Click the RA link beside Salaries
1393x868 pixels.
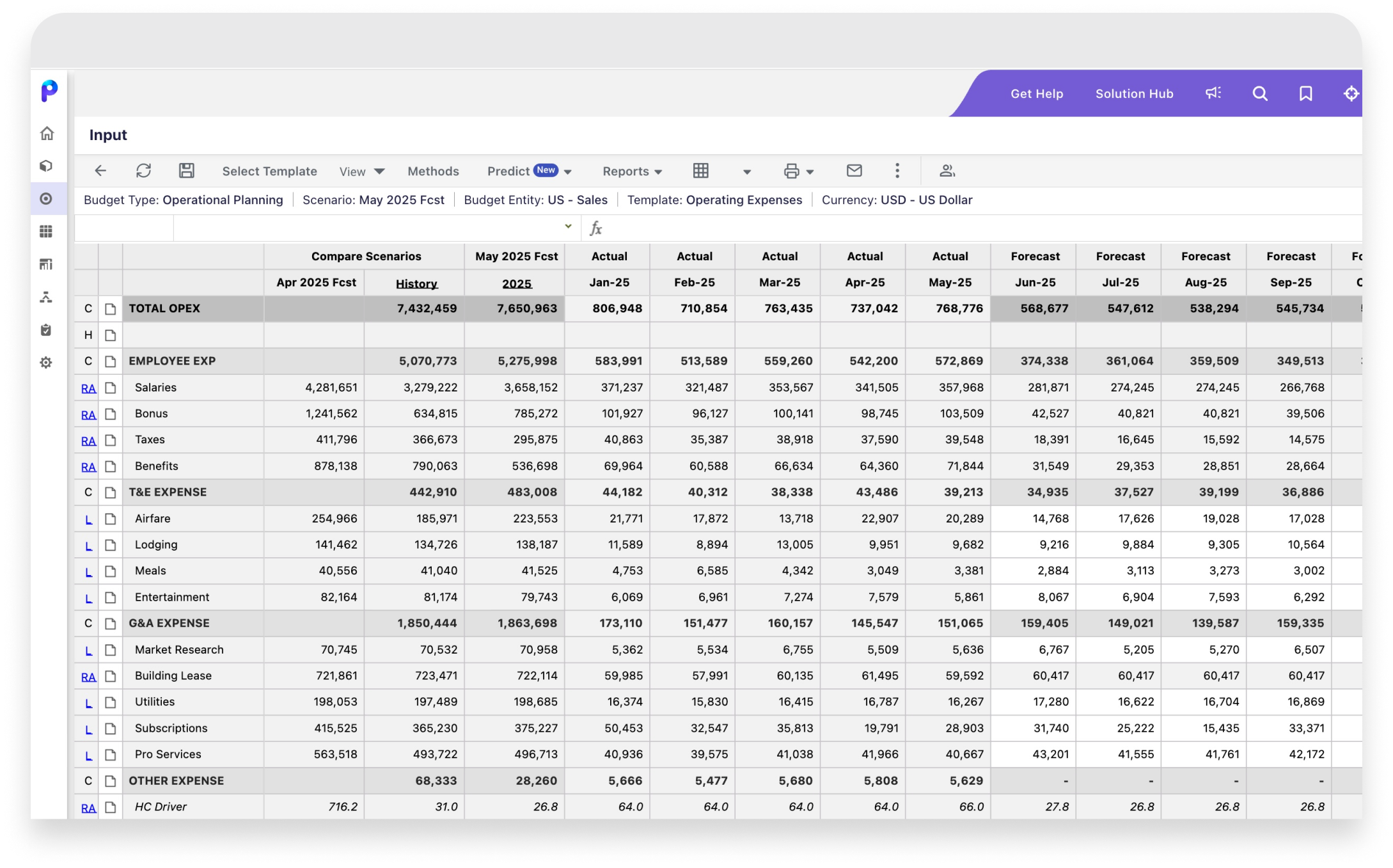pyautogui.click(x=88, y=388)
